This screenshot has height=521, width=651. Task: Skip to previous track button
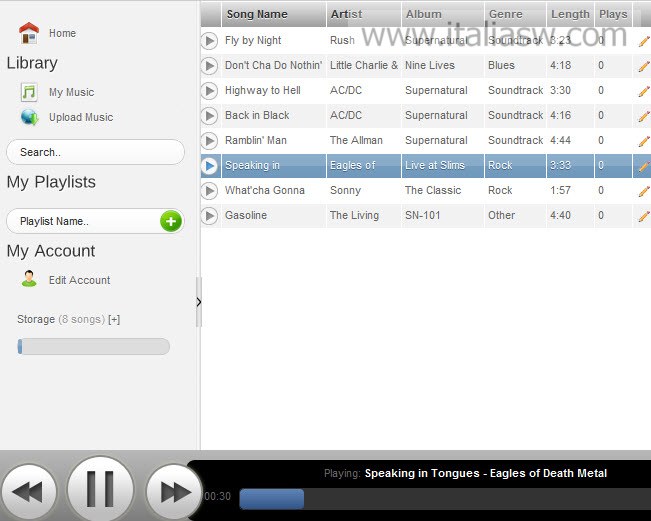coord(28,492)
